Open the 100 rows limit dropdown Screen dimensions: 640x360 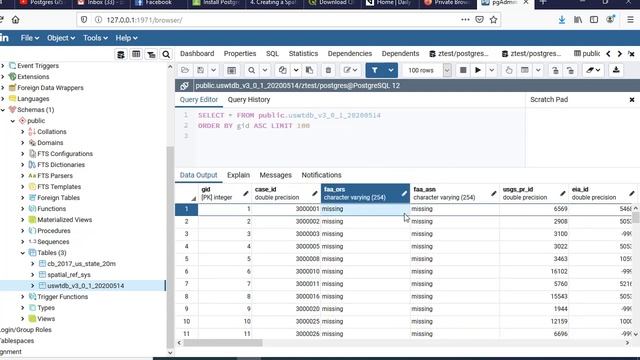pyautogui.click(x=447, y=70)
